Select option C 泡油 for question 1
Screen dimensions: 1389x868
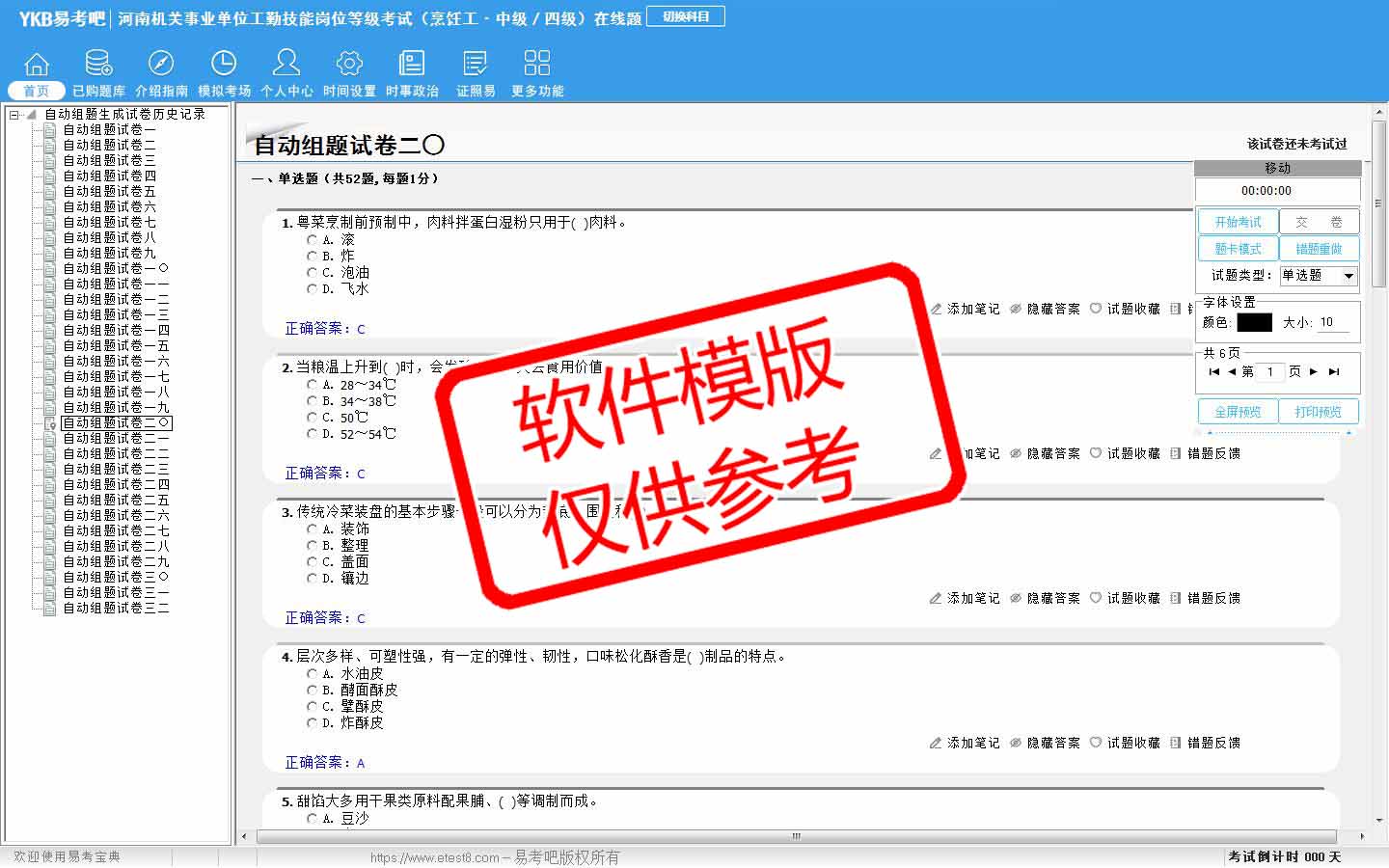point(312,272)
